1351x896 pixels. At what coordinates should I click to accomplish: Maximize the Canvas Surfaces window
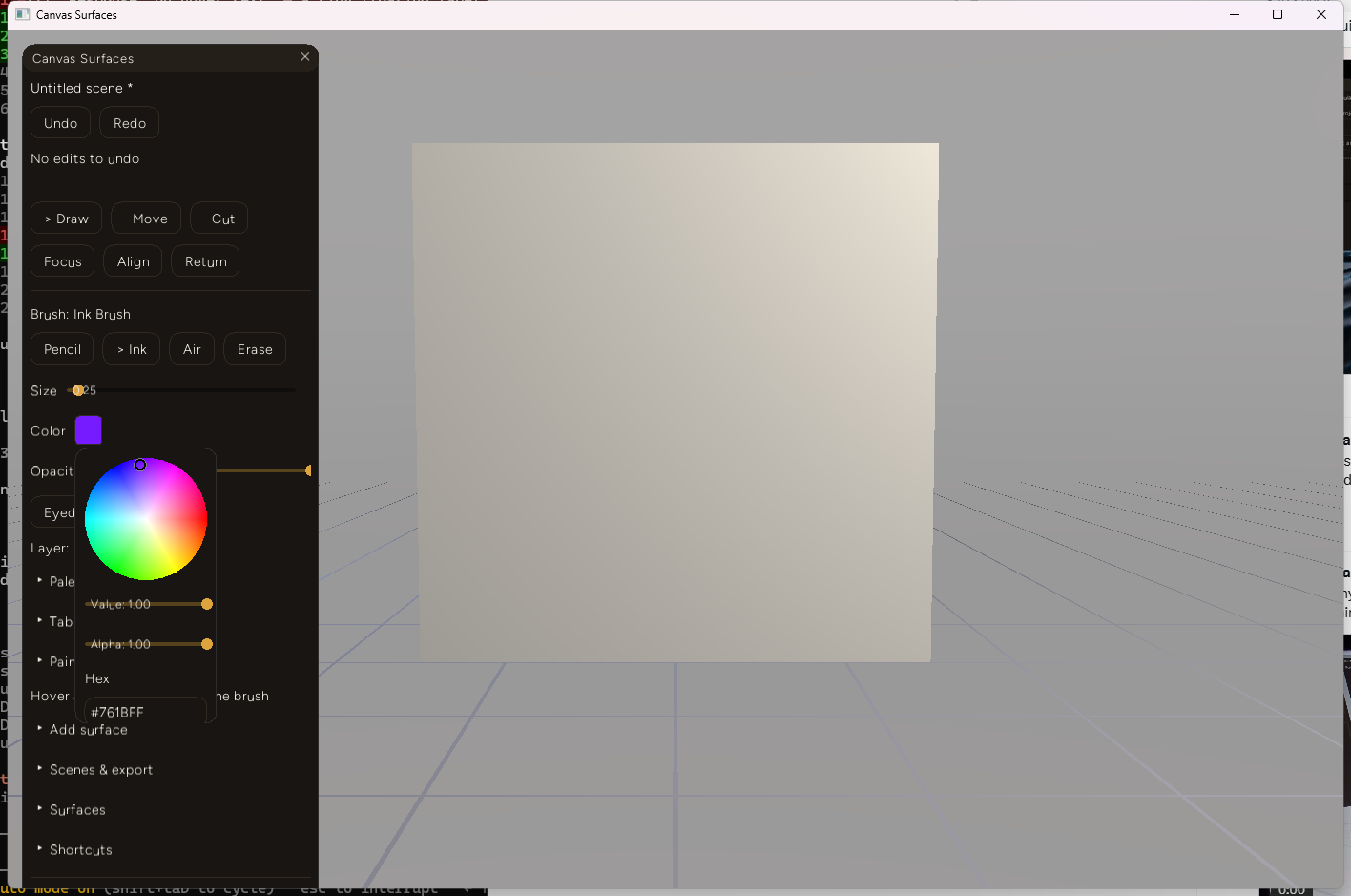point(1278,14)
